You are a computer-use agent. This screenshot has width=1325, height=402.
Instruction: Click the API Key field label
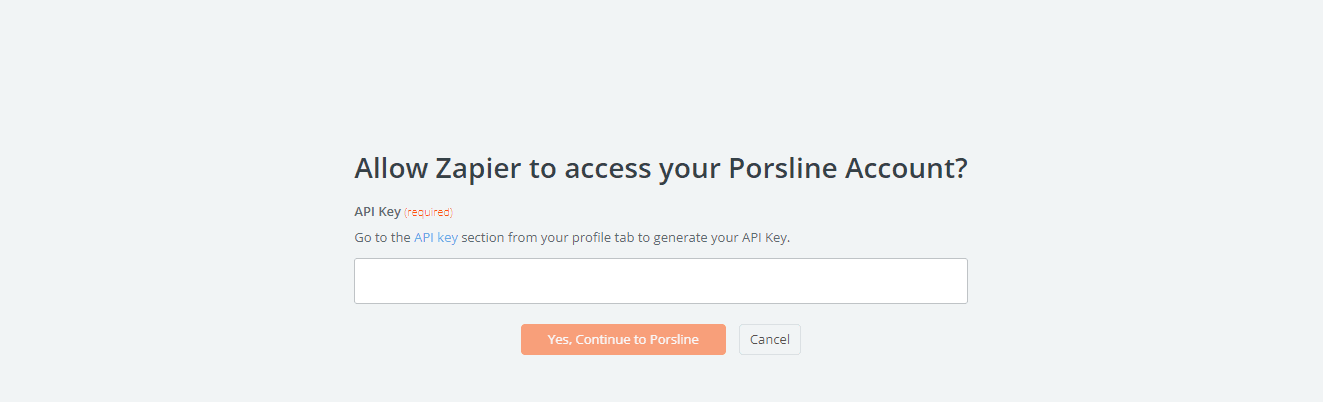tap(377, 212)
